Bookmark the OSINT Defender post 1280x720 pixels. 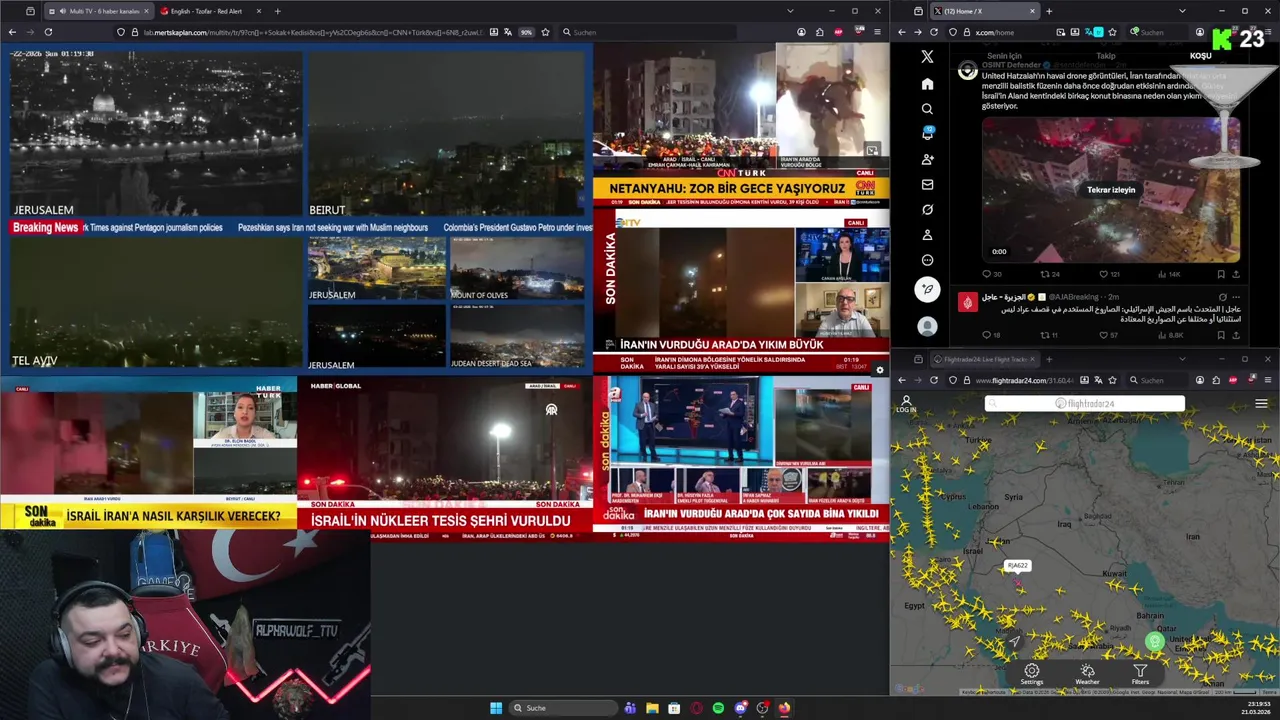coord(1220,274)
